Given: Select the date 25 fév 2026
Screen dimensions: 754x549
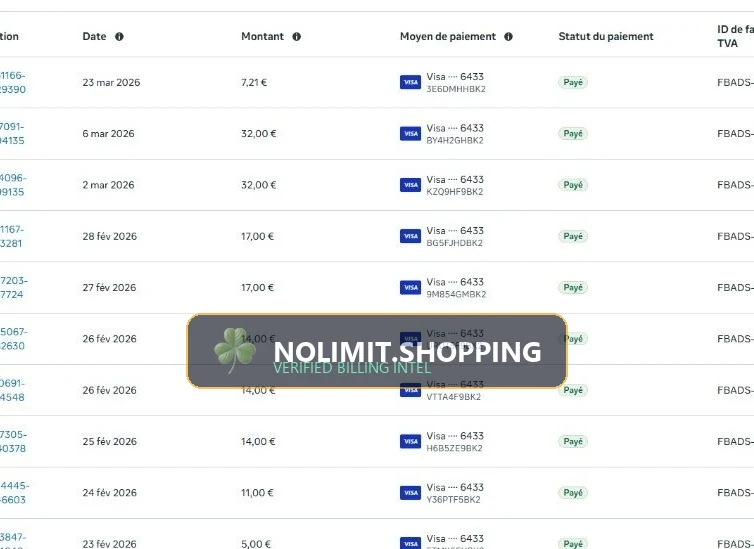Looking at the screenshot, I should coord(110,441).
